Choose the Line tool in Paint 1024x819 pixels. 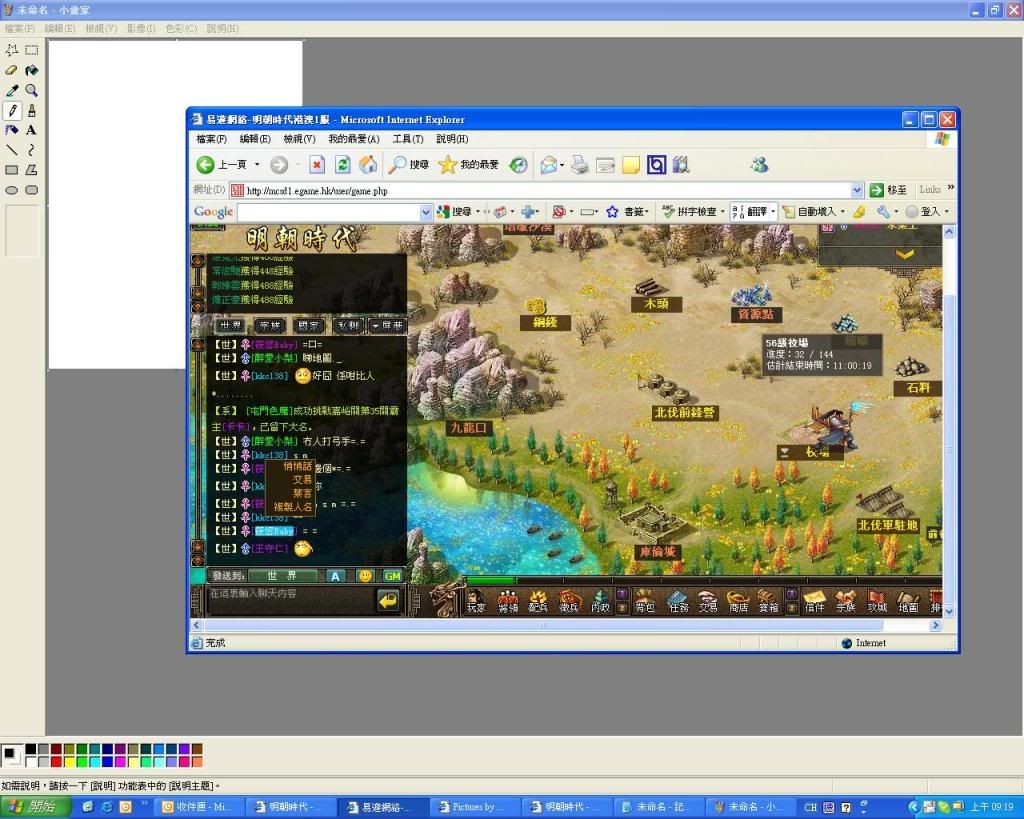(12, 150)
